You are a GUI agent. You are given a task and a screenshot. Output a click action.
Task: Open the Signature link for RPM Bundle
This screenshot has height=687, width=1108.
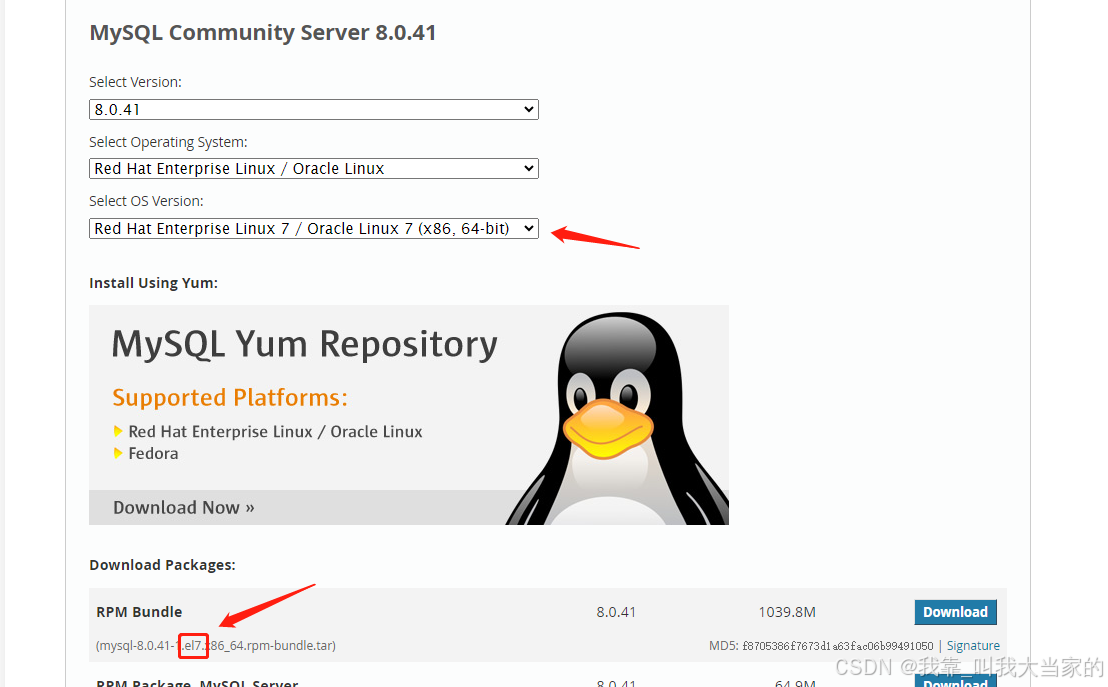point(973,646)
